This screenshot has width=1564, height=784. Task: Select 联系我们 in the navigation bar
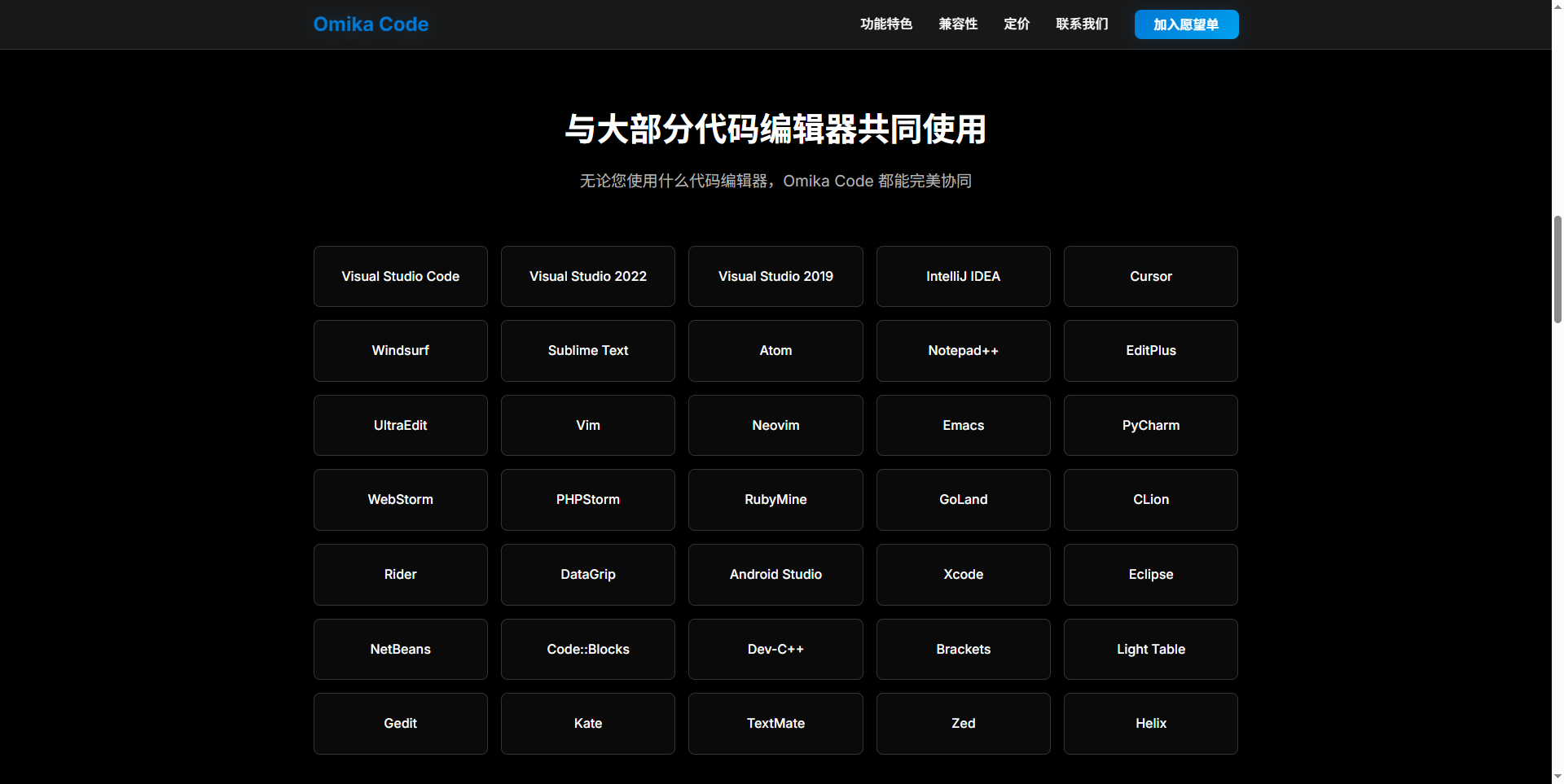1082,24
